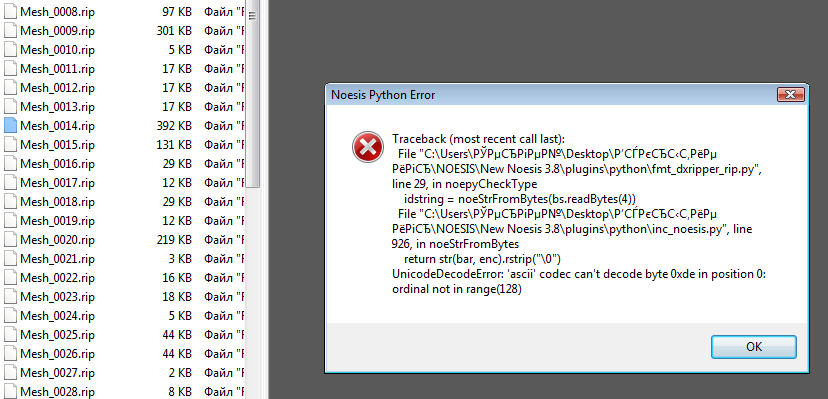Image resolution: width=828 pixels, height=399 pixels.
Task: Click file name Mesh_0024.rip
Action: (58, 316)
